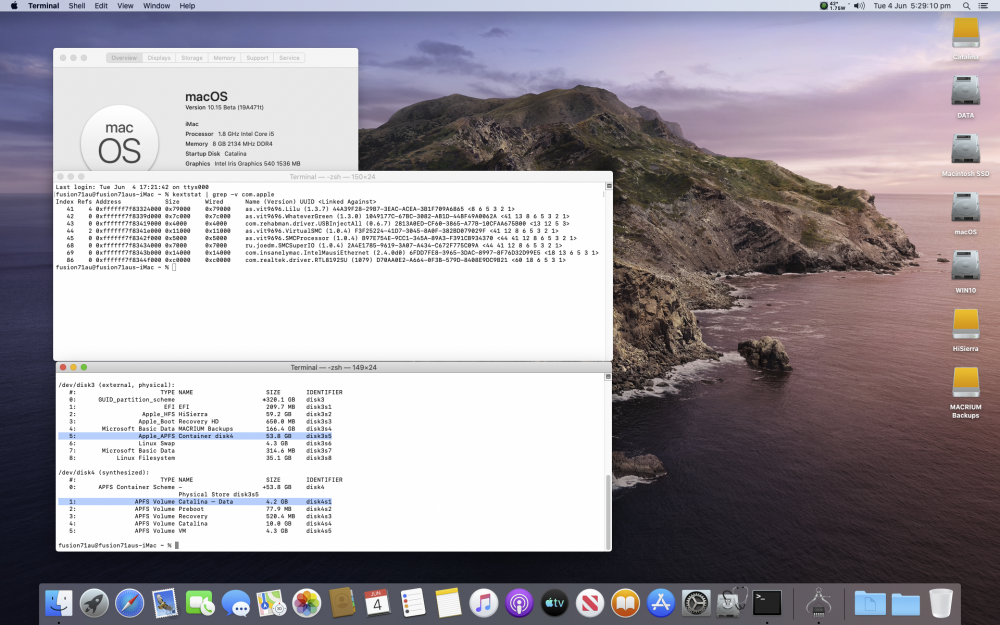This screenshot has height=625, width=1000.
Task: Open Finder from the Dock
Action: [x=59, y=603]
